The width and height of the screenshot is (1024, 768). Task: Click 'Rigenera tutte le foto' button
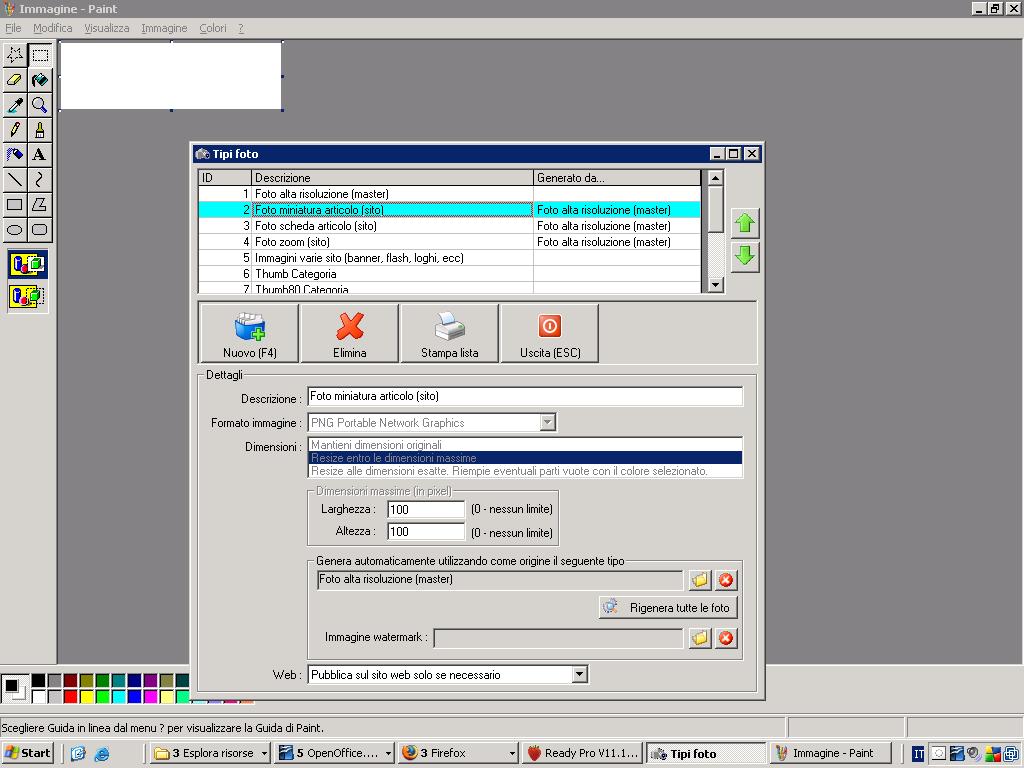pos(668,608)
